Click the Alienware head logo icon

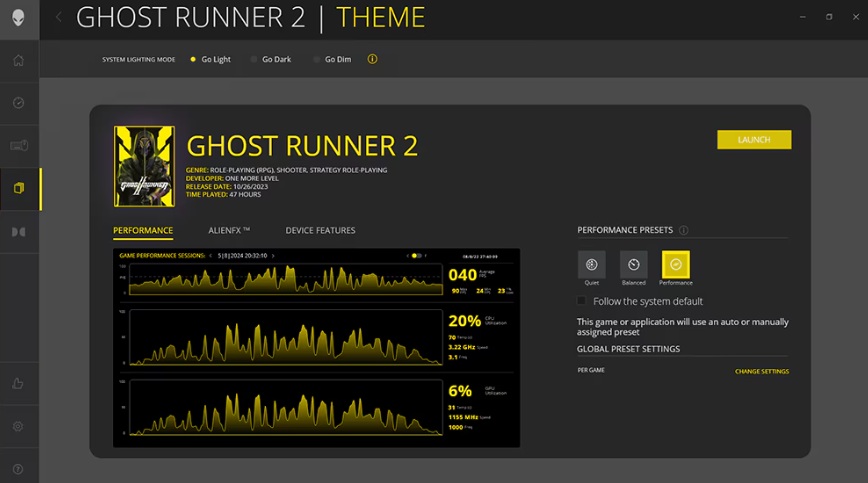(x=19, y=18)
